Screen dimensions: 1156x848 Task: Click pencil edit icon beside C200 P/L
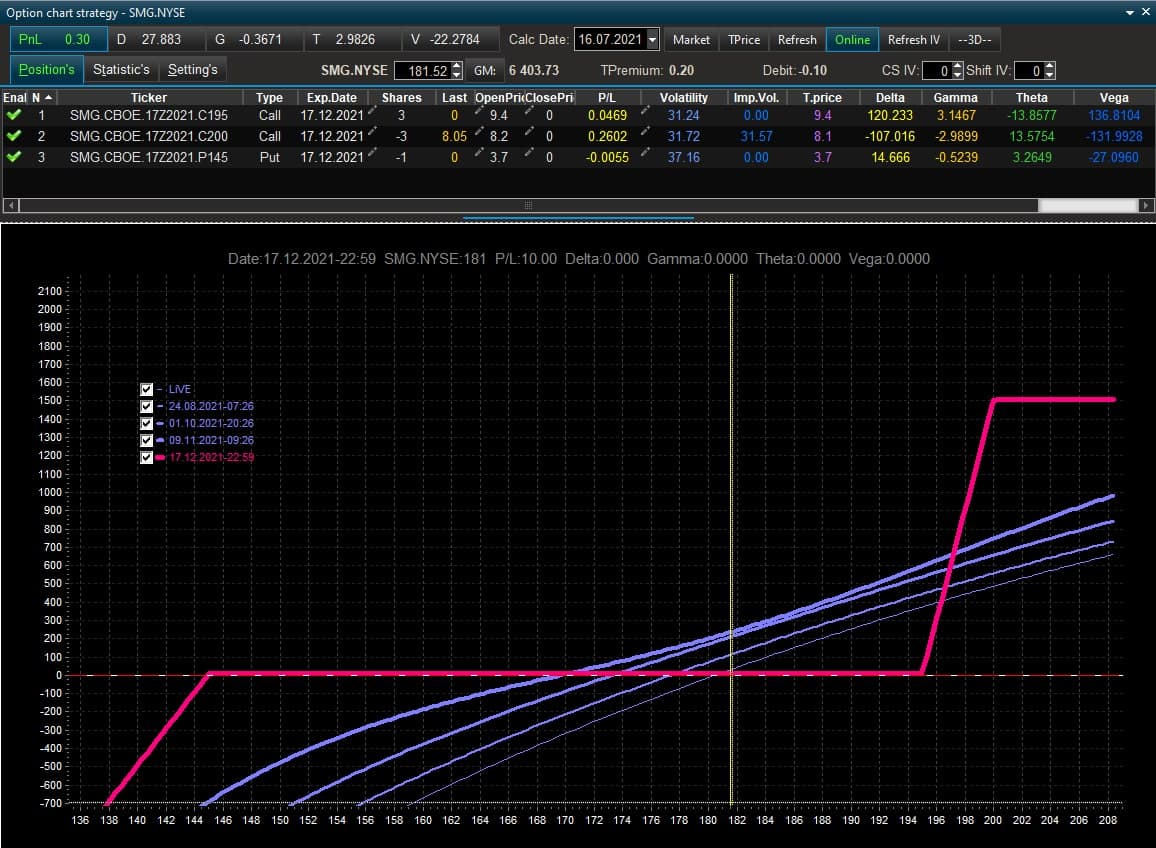pyautogui.click(x=645, y=132)
